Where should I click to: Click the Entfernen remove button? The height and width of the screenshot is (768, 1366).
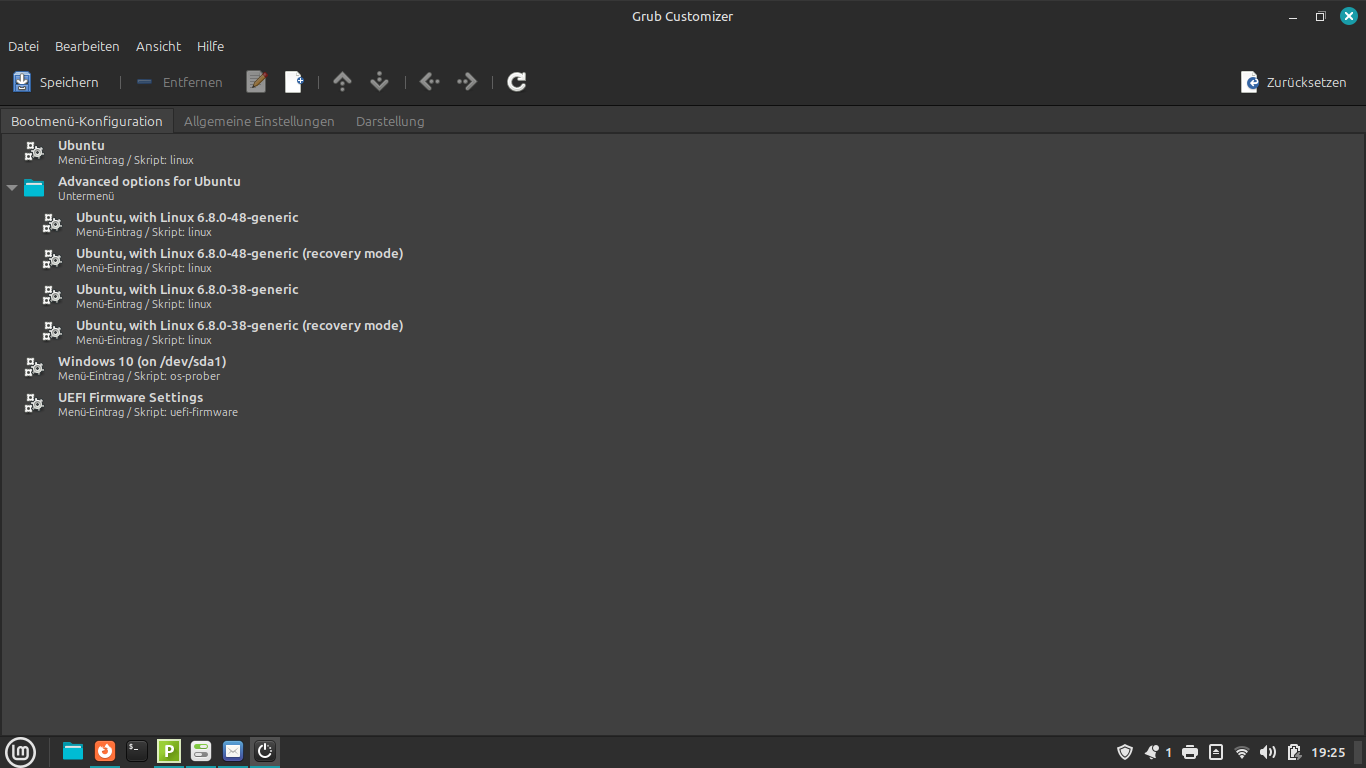pyautogui.click(x=180, y=82)
